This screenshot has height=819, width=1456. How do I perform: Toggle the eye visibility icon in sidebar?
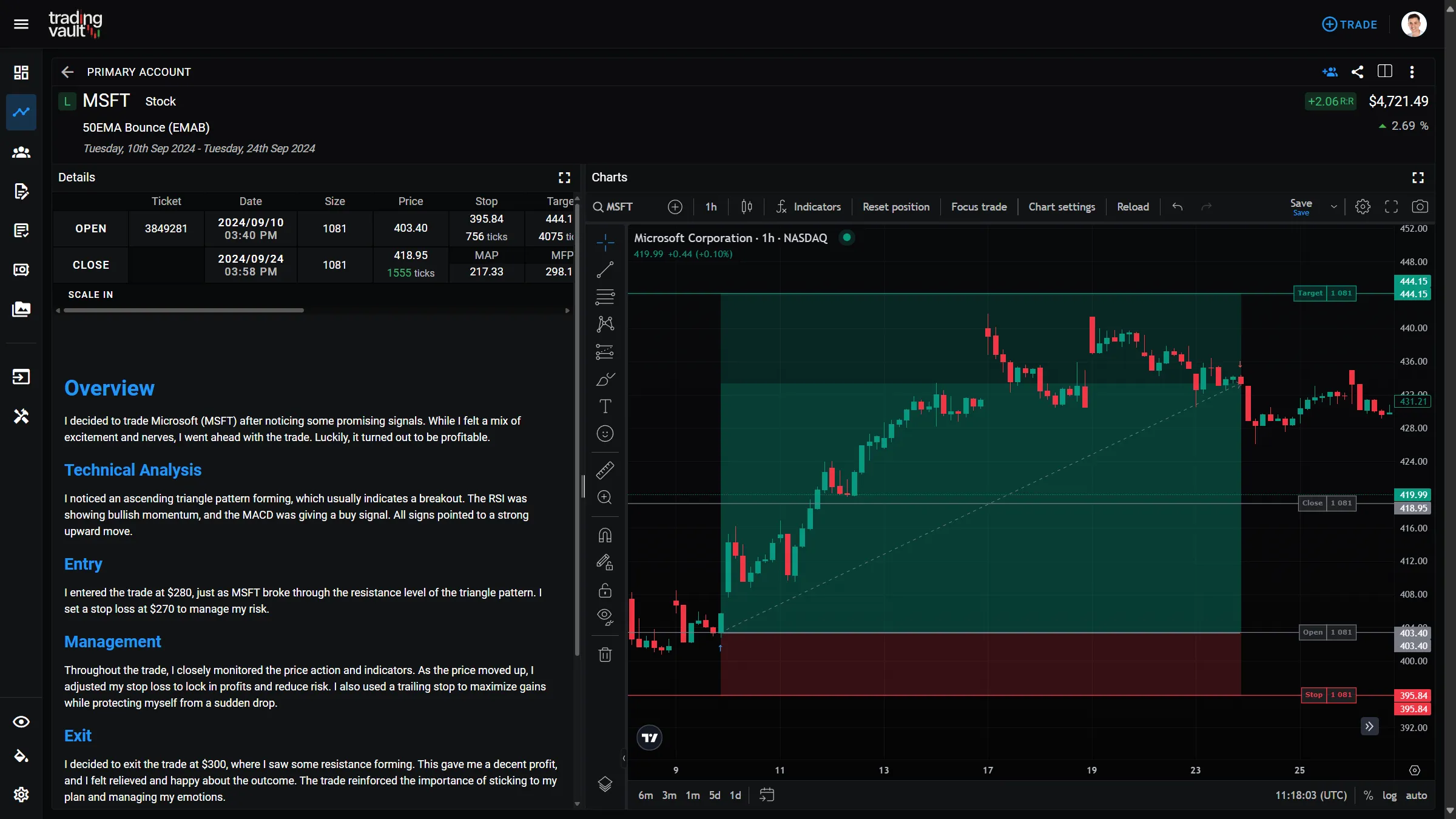tap(21, 722)
